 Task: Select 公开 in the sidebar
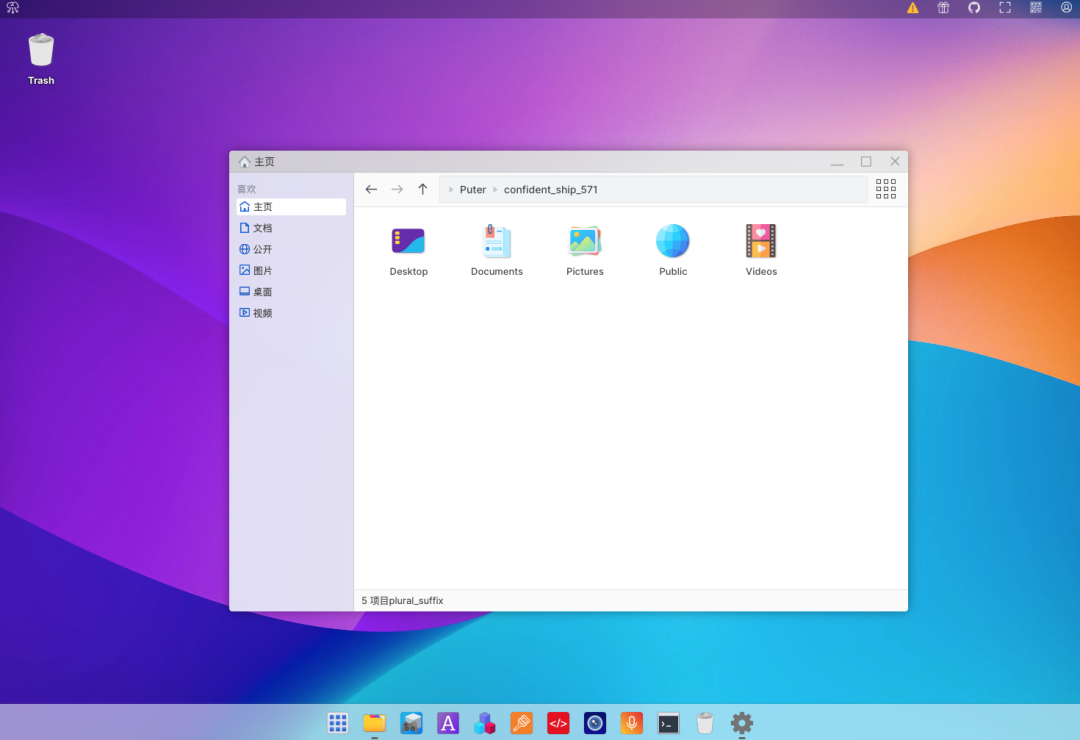click(291, 249)
